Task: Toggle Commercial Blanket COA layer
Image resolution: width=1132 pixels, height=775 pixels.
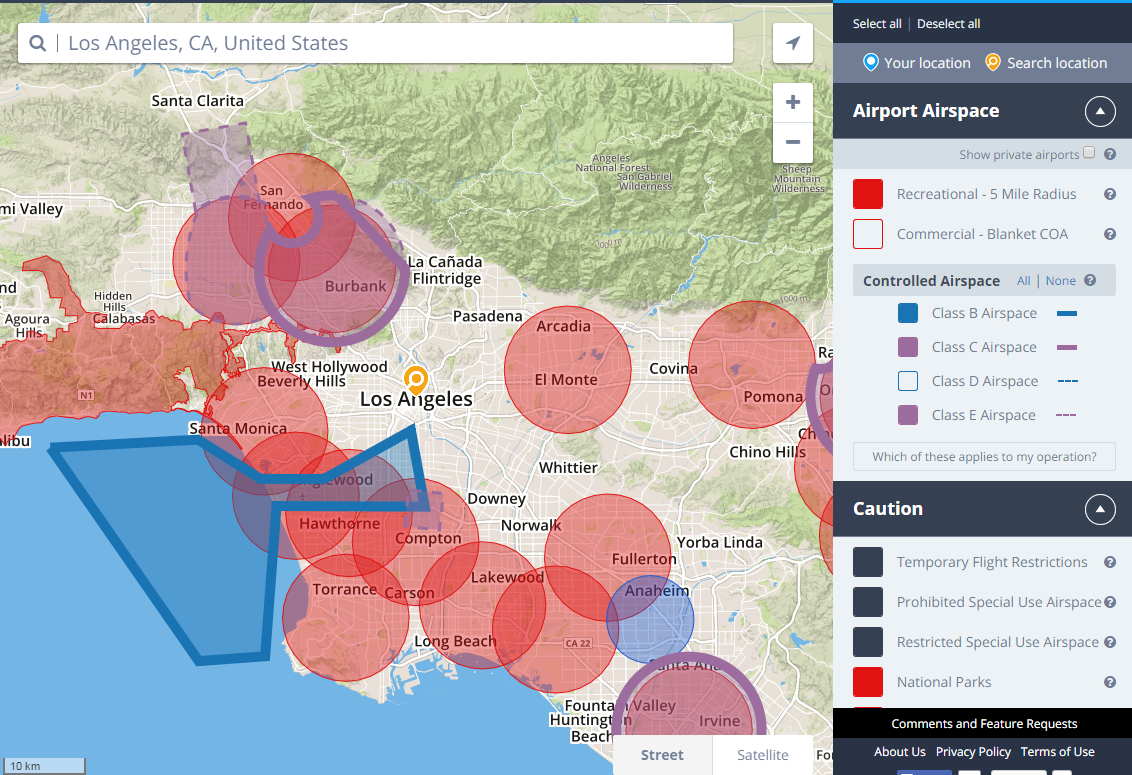Action: [x=868, y=234]
